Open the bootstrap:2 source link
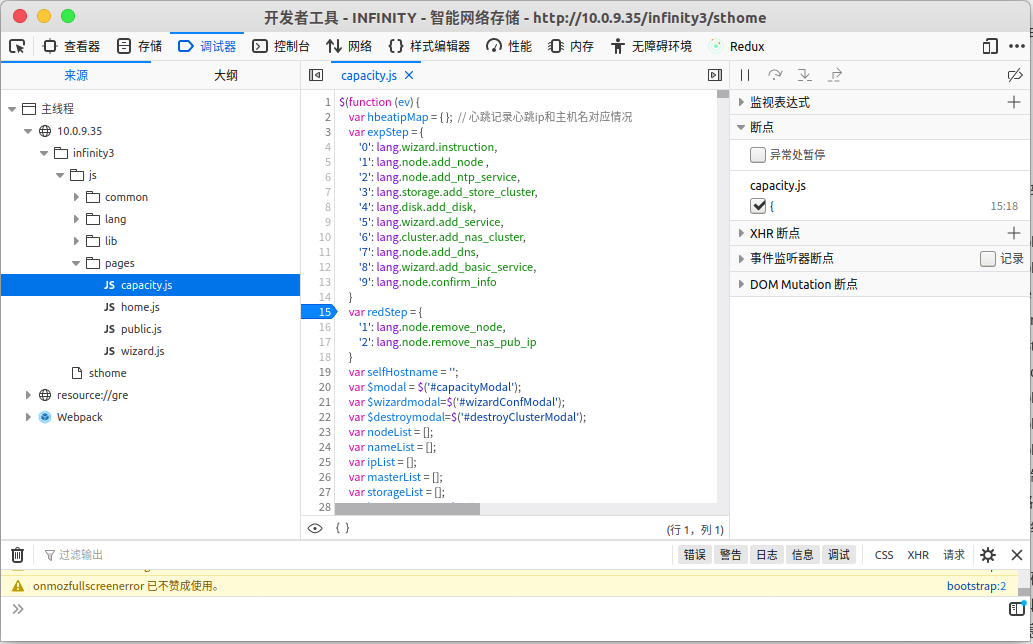The width and height of the screenshot is (1033, 644). pos(976,586)
